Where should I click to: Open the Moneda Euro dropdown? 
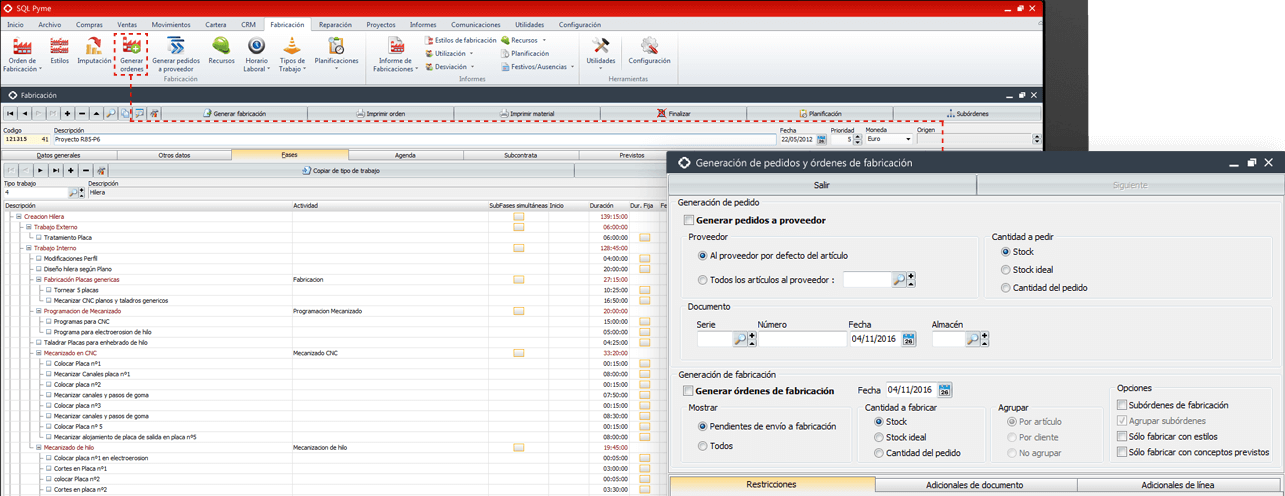(x=907, y=139)
